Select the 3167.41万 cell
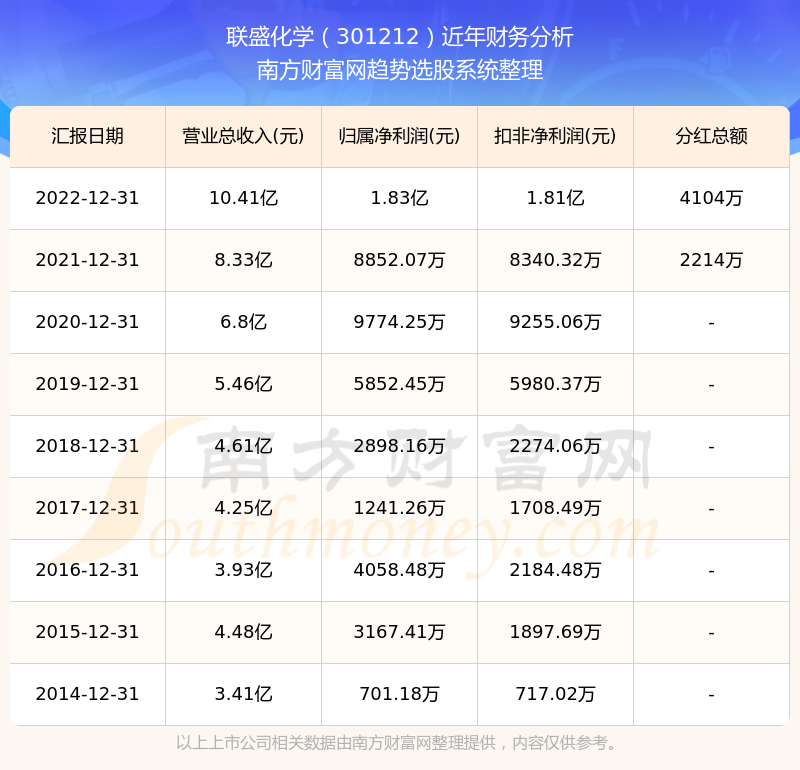 tap(399, 633)
